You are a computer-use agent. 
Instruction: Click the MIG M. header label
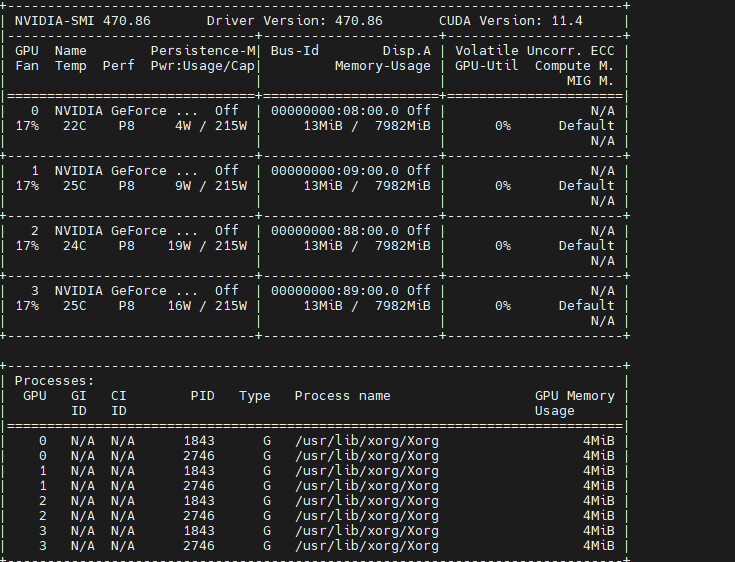click(x=590, y=81)
